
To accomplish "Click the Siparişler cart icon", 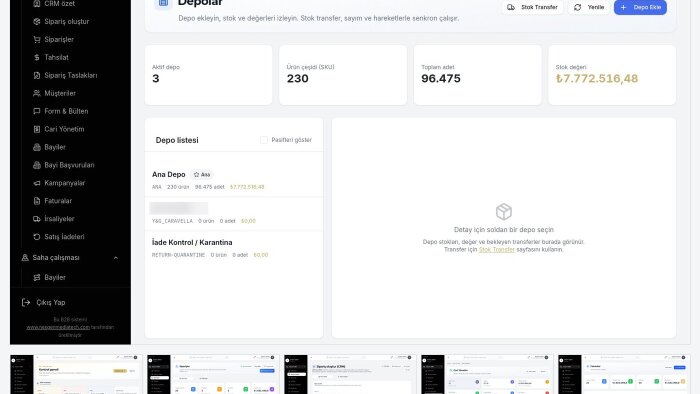I will click(37, 39).
